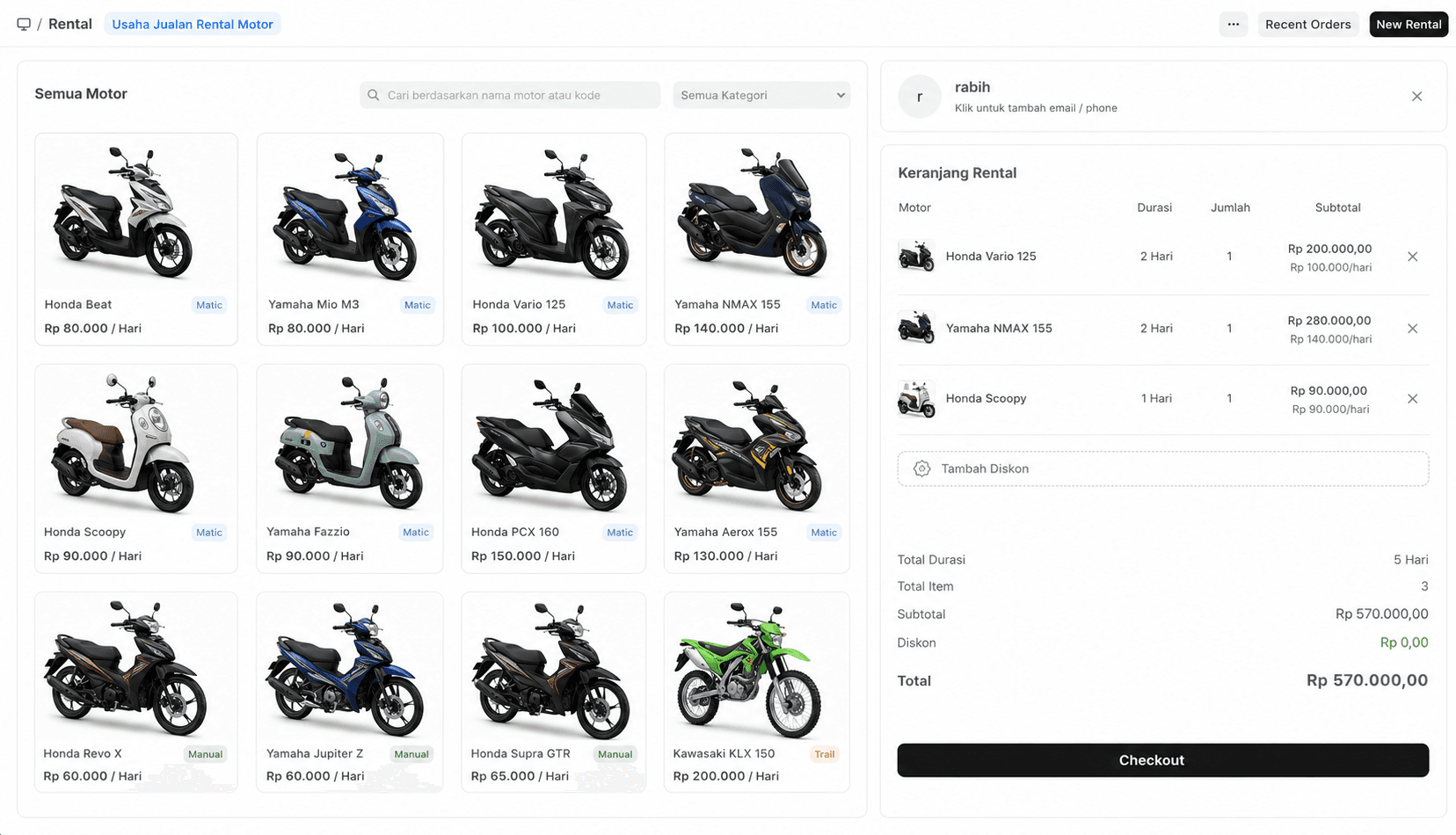Add Honda Supra GTR to the cart
1456x835 pixels.
point(554,692)
